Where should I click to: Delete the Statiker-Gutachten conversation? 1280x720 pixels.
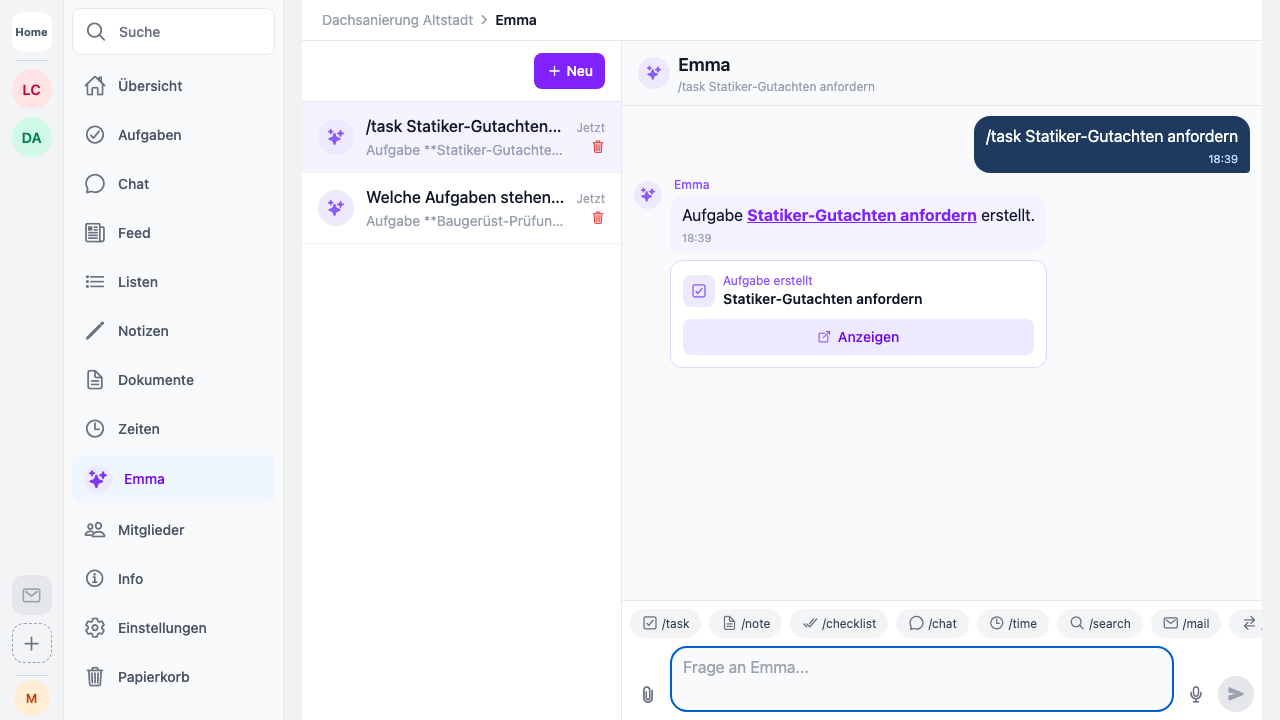(x=598, y=147)
